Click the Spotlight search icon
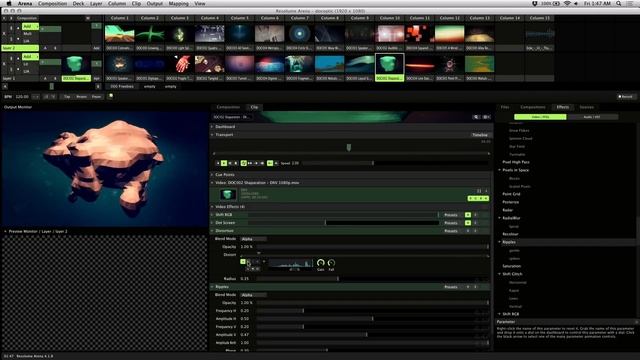Screen dimensions: 640x360 pyautogui.click(x=619, y=4)
